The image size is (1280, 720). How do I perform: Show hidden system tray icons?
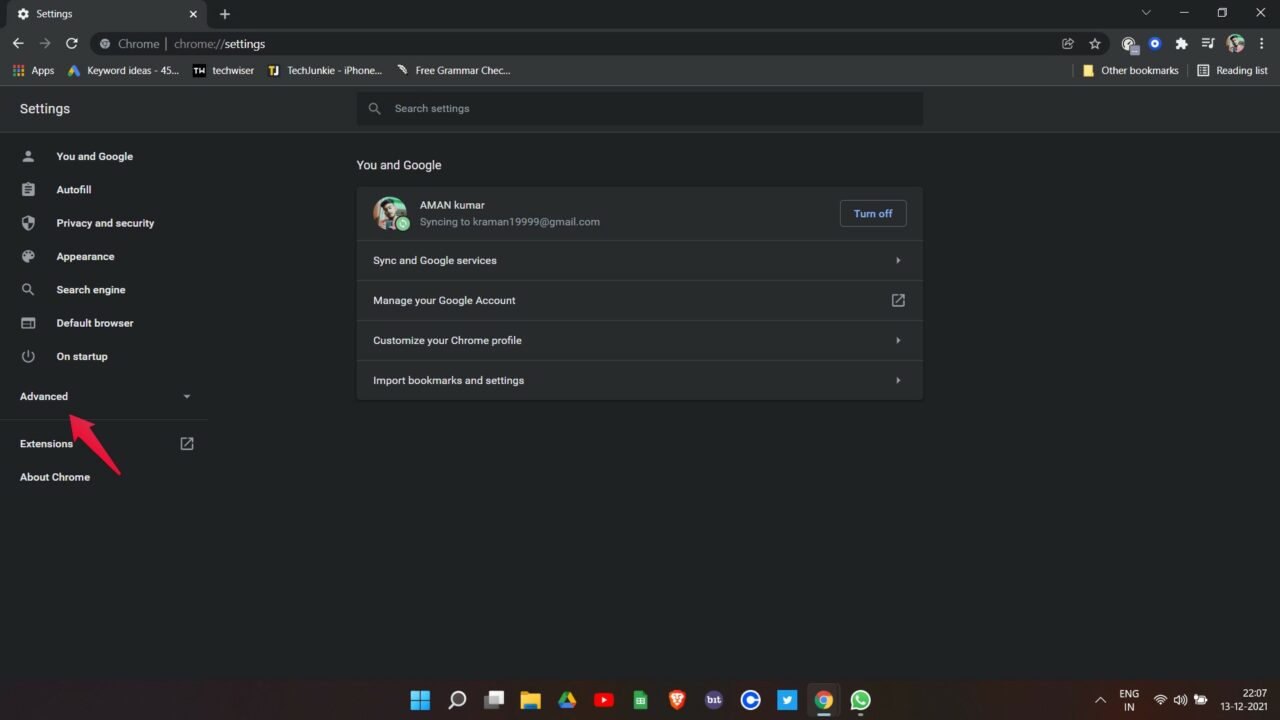[1100, 700]
